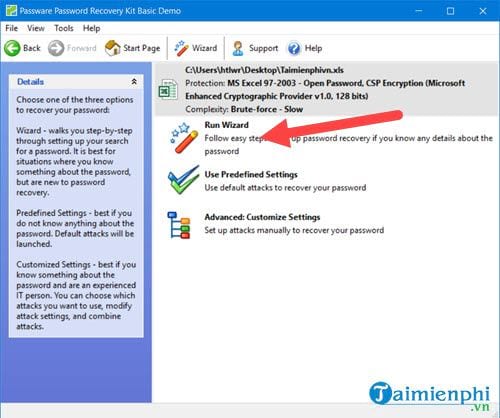This screenshot has height=418, width=500.
Task: Select the Run Wizard link
Action: coord(227,125)
